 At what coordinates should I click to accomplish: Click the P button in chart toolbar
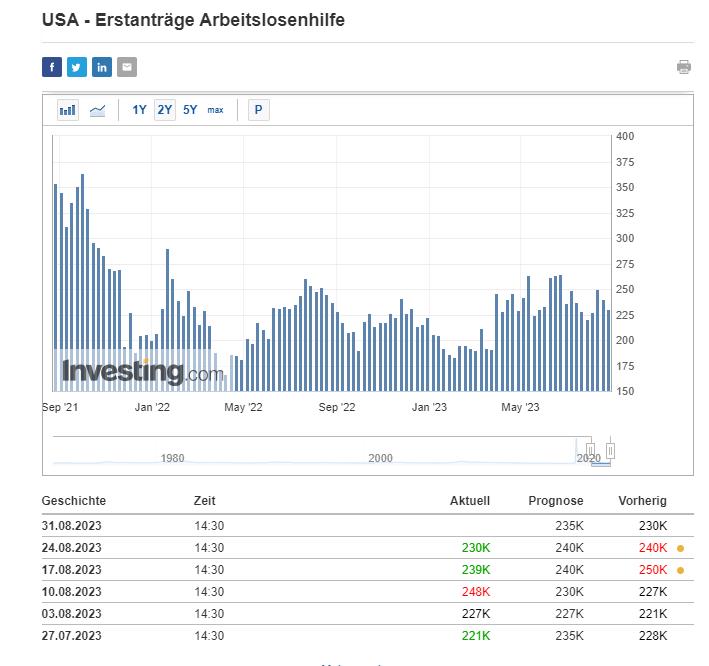click(259, 110)
